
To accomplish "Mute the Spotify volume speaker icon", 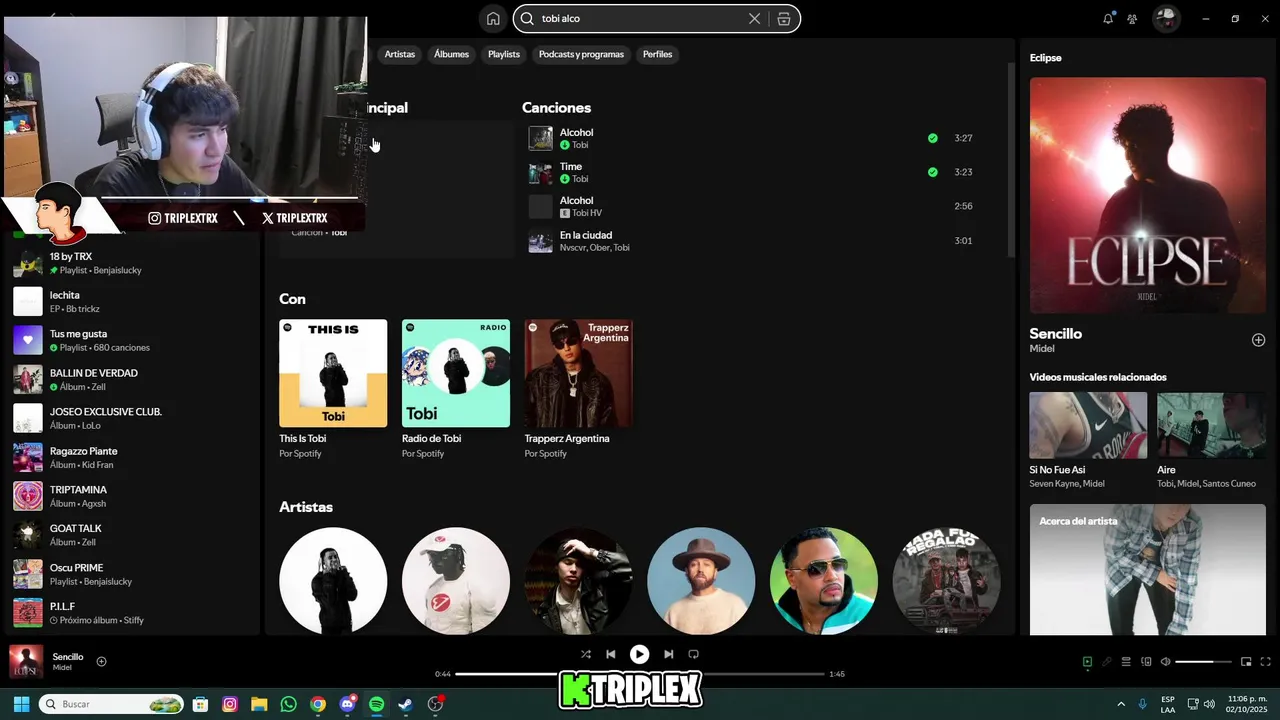I will (x=1165, y=661).
